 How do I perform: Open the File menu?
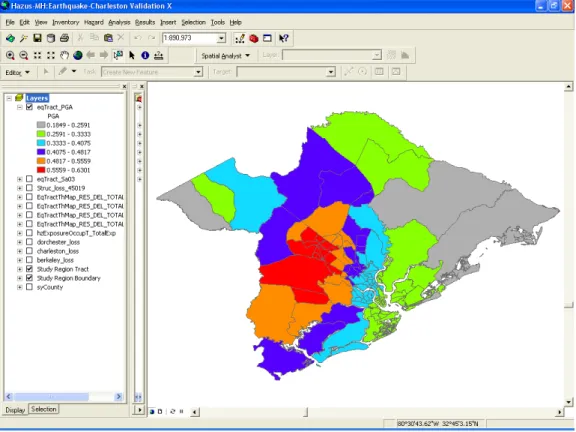[x=10, y=22]
